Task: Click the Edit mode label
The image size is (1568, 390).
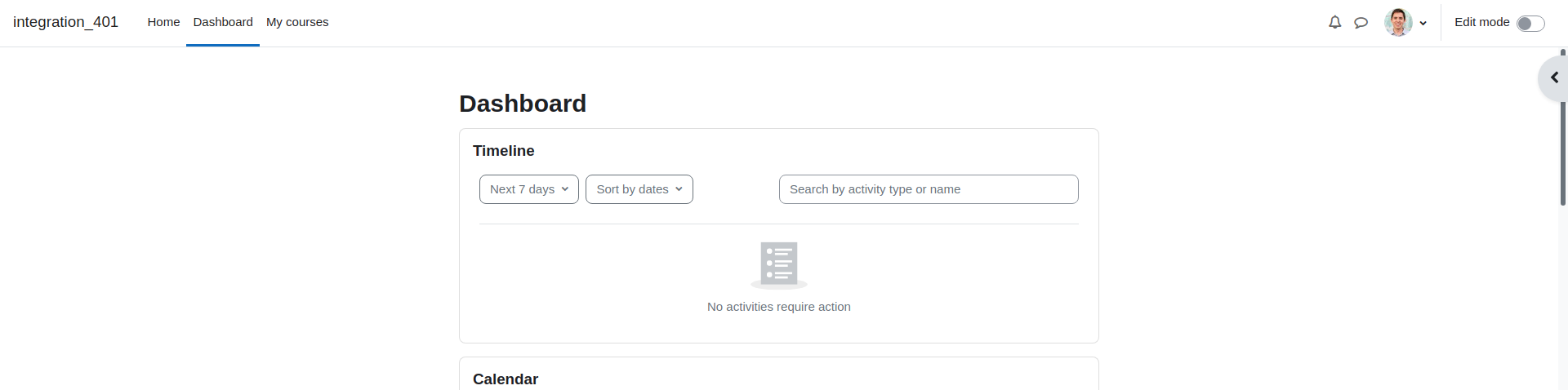Action: click(x=1481, y=22)
